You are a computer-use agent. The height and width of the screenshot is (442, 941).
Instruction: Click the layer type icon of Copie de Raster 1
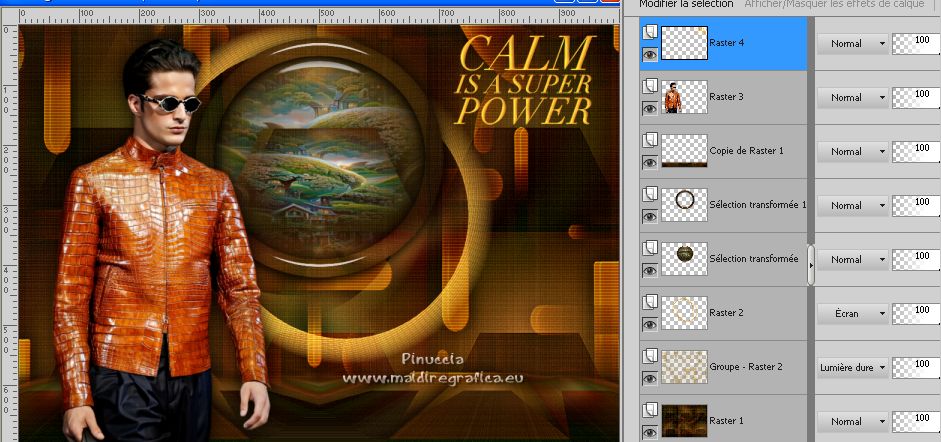[x=650, y=140]
